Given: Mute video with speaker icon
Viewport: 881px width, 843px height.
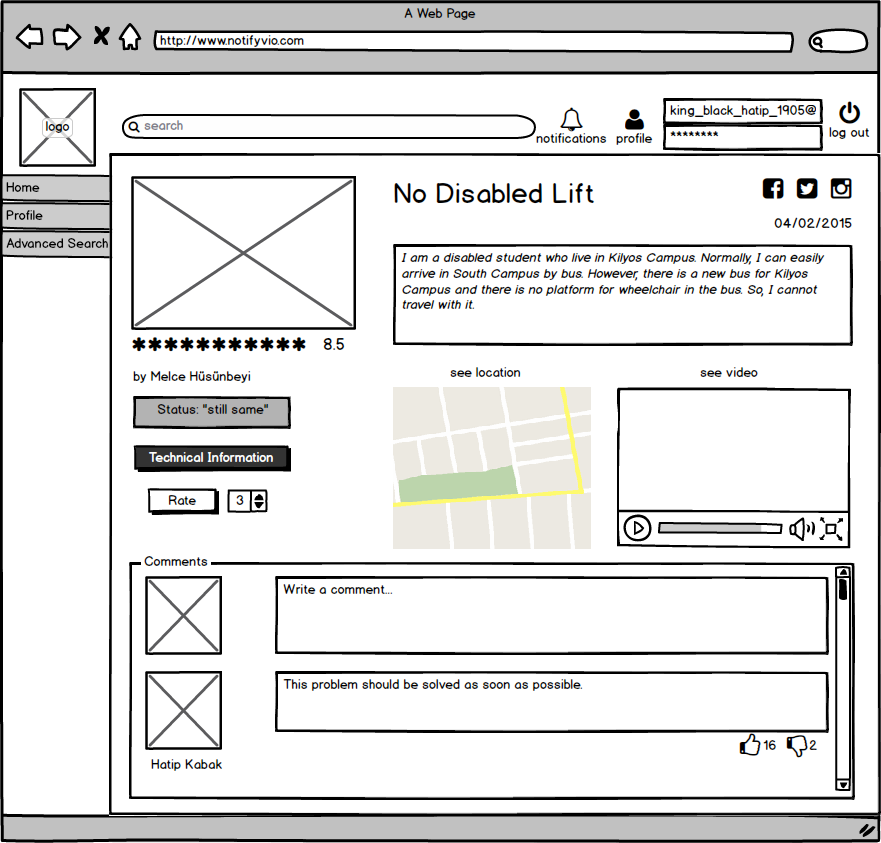Looking at the screenshot, I should pos(802,529).
